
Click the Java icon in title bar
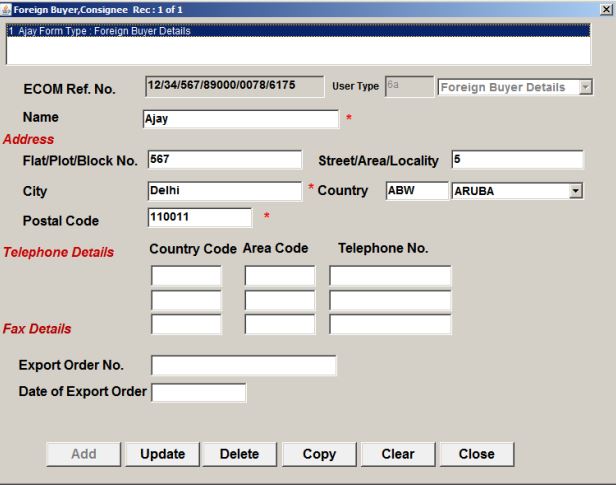pos(6,9)
